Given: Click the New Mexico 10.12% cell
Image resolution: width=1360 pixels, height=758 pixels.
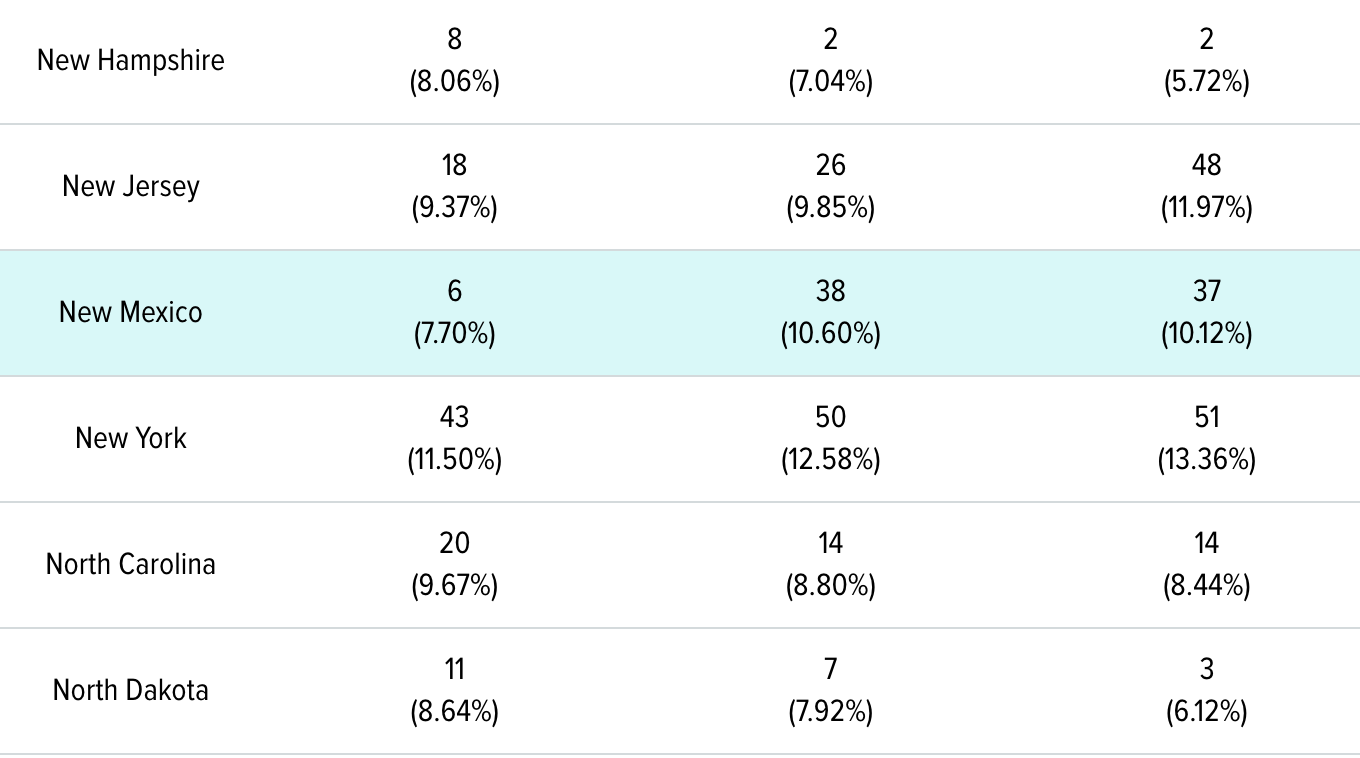Looking at the screenshot, I should coord(1206,333).
